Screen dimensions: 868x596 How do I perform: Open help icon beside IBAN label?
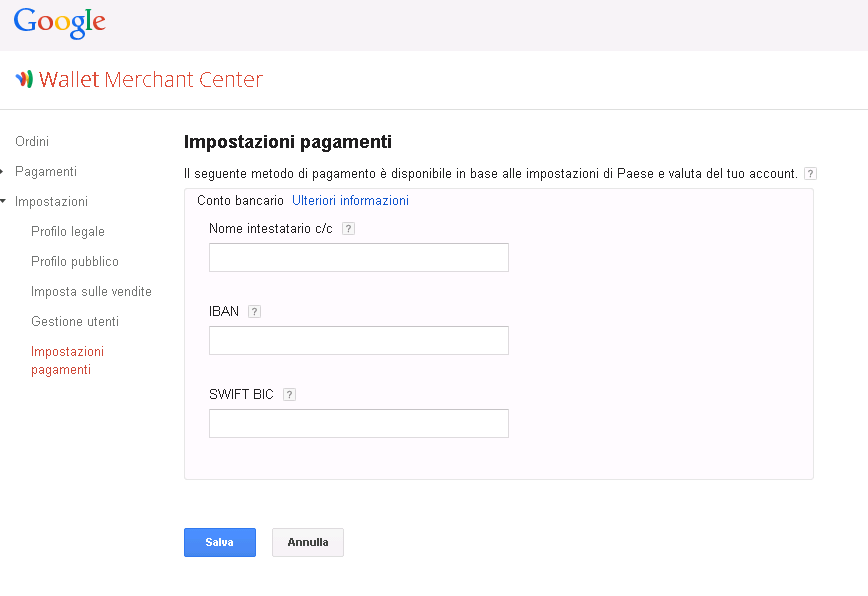tap(254, 312)
